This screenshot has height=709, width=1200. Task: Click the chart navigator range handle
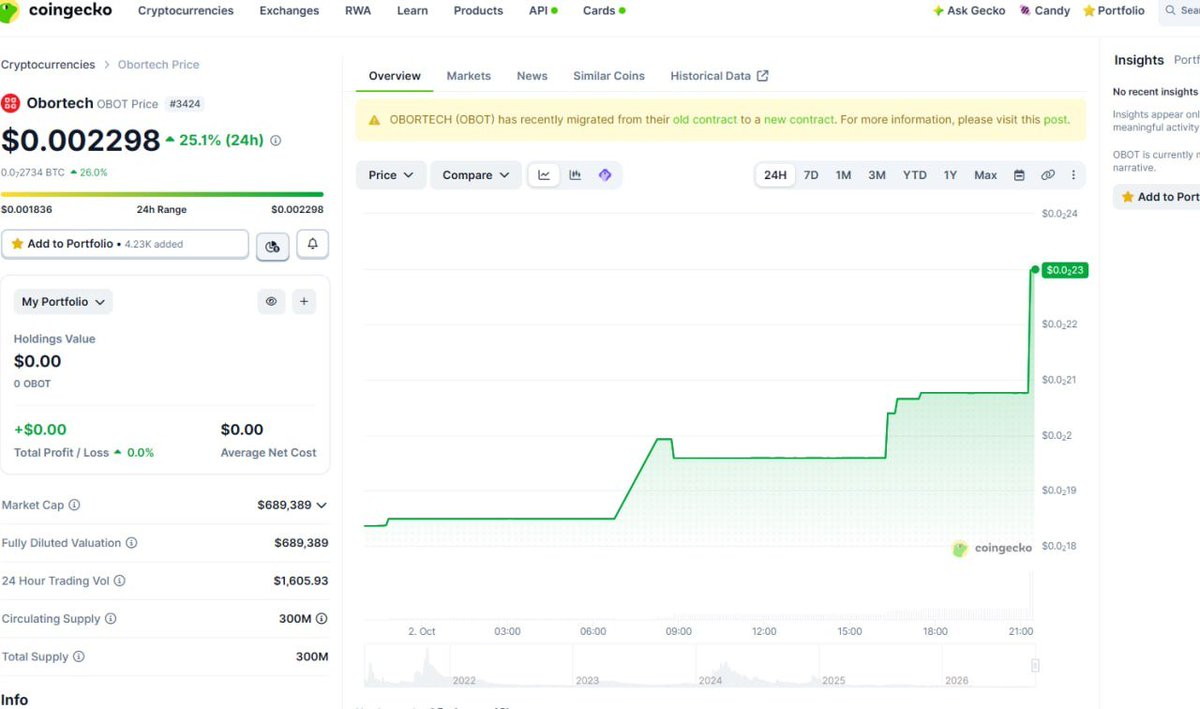pyautogui.click(x=1035, y=665)
